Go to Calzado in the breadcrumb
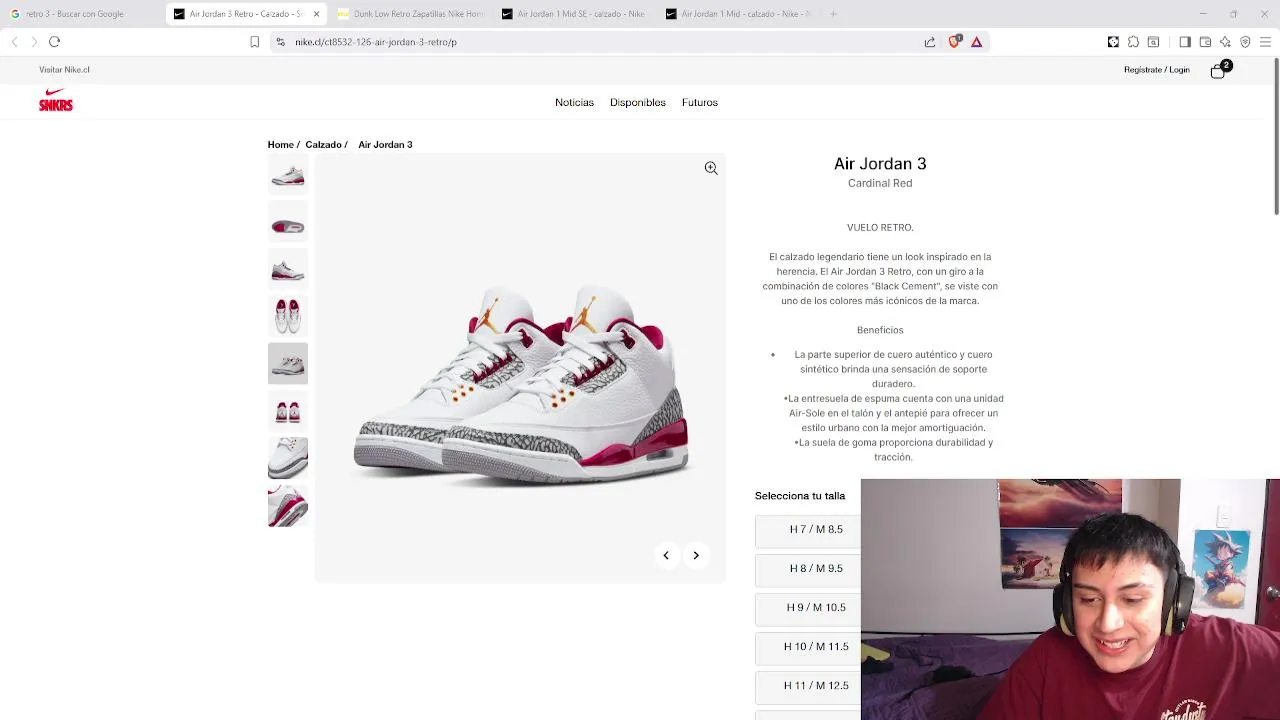This screenshot has width=1280, height=720. tap(323, 145)
